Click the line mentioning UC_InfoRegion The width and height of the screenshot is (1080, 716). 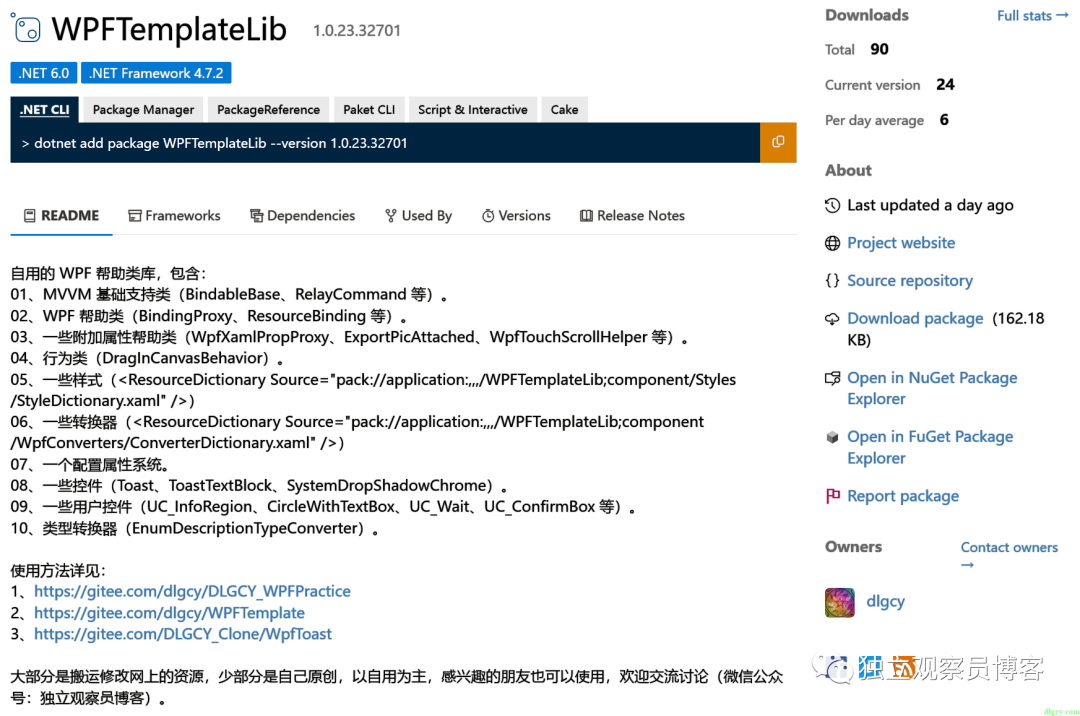[323, 507]
